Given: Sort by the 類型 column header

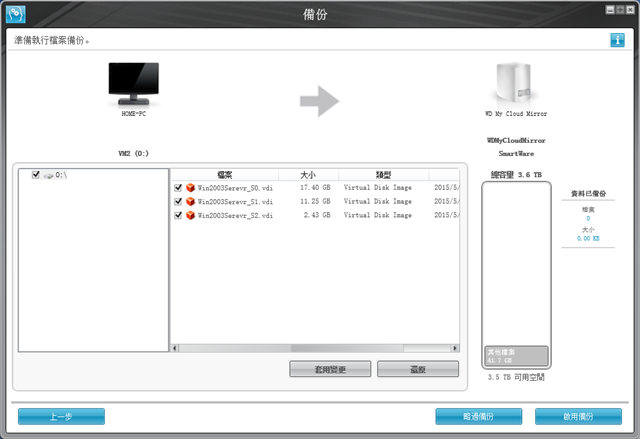Looking at the screenshot, I should pos(383,175).
